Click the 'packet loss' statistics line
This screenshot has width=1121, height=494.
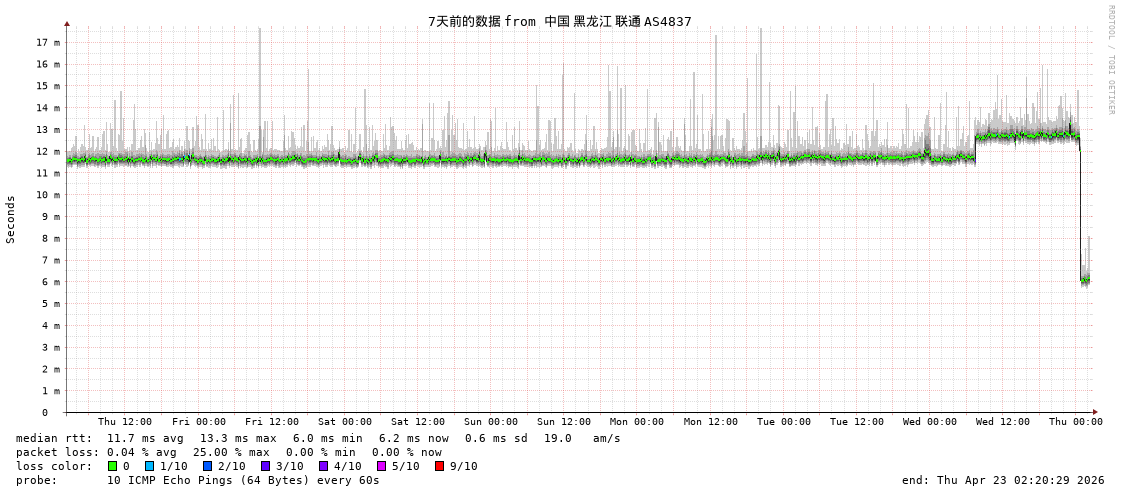(x=229, y=452)
